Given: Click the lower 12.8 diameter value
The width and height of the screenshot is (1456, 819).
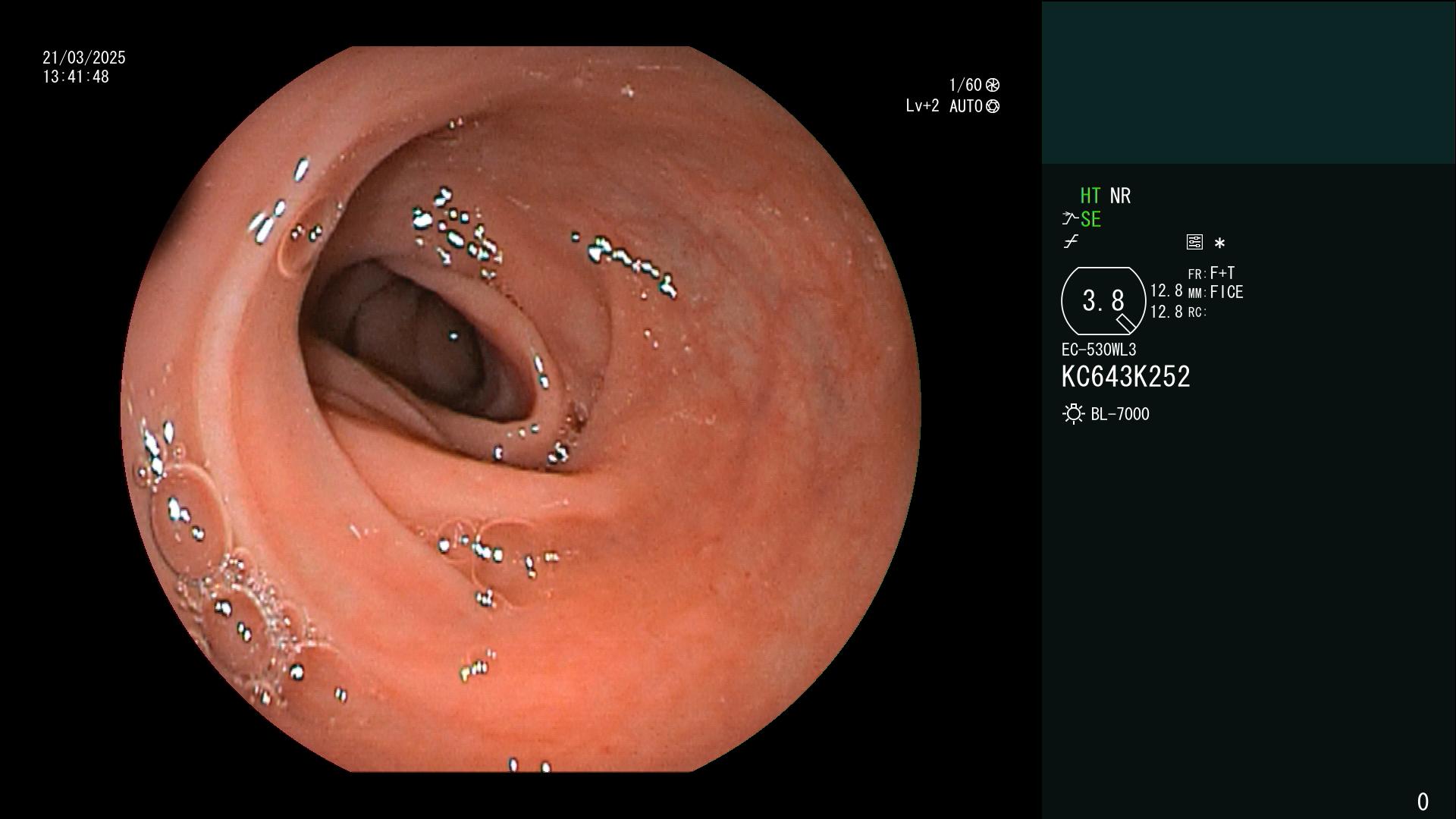Looking at the screenshot, I should [x=1166, y=312].
